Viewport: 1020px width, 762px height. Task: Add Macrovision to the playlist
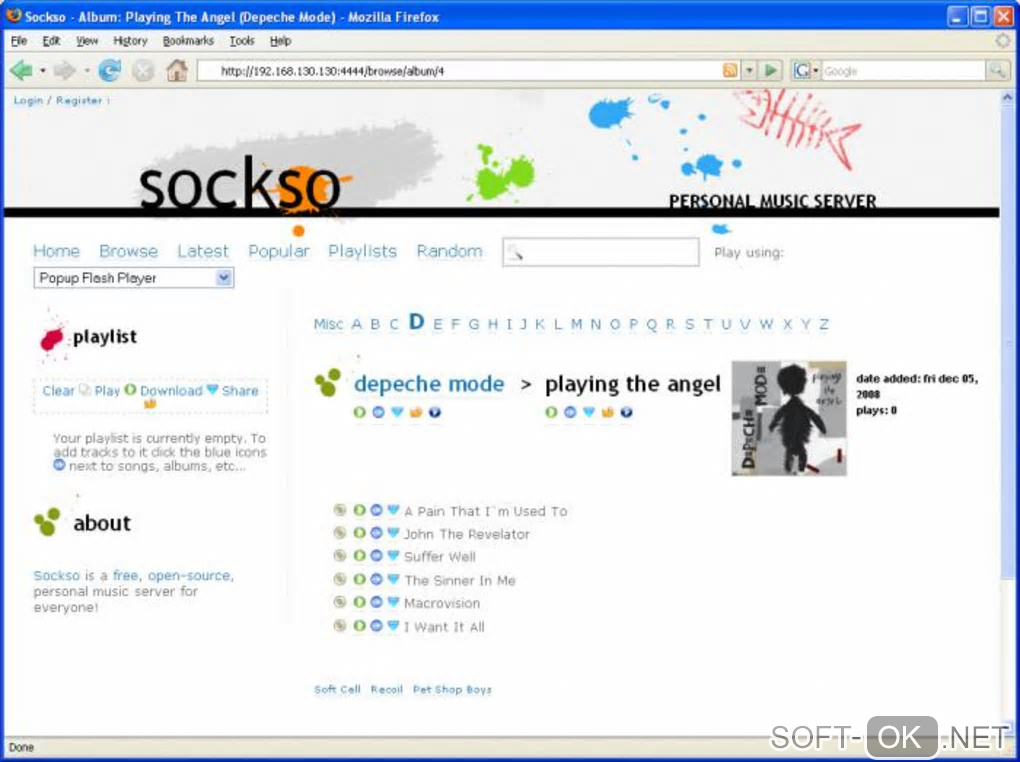376,603
